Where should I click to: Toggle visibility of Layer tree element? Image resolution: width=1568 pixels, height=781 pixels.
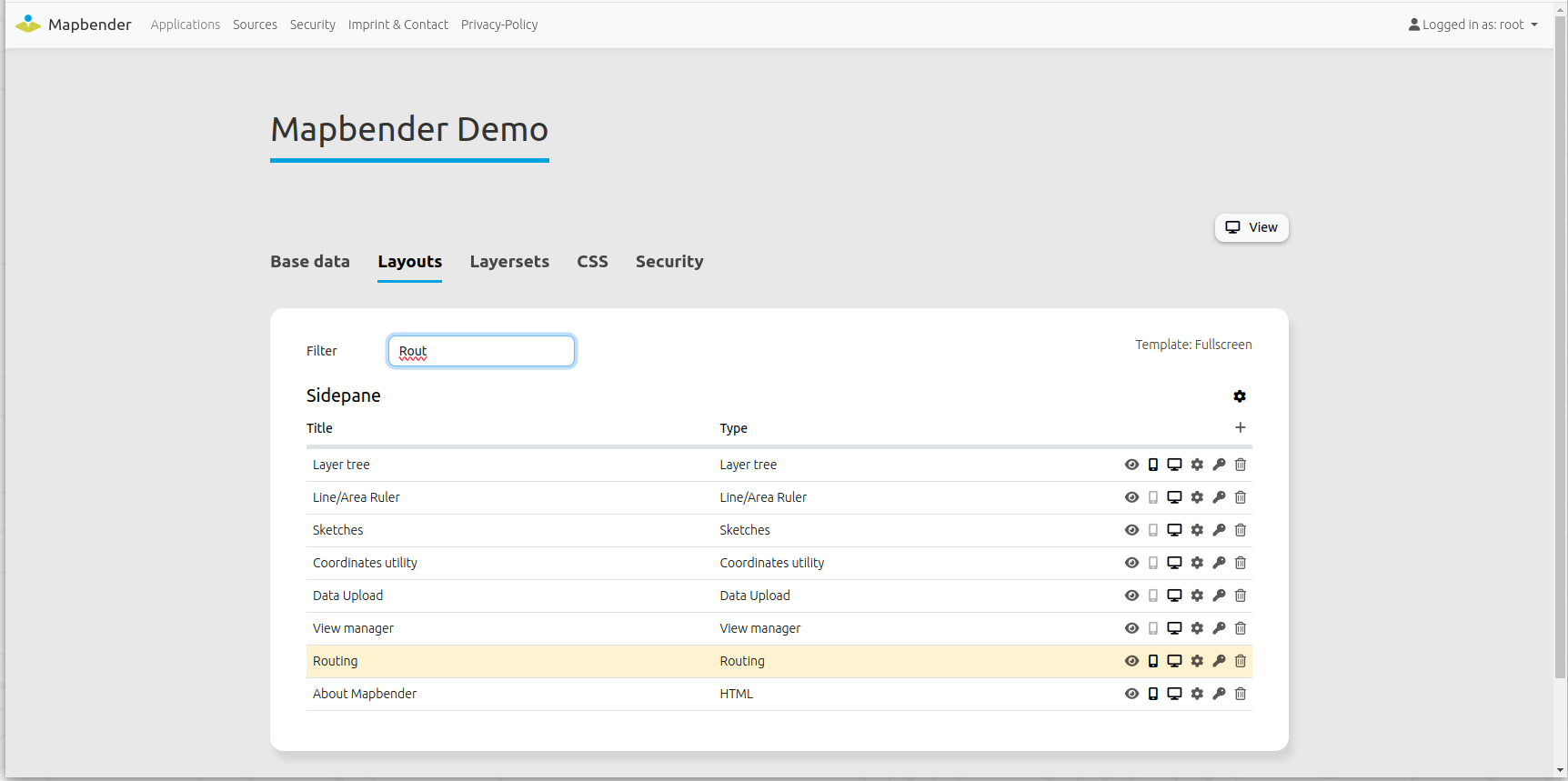[1131, 465]
